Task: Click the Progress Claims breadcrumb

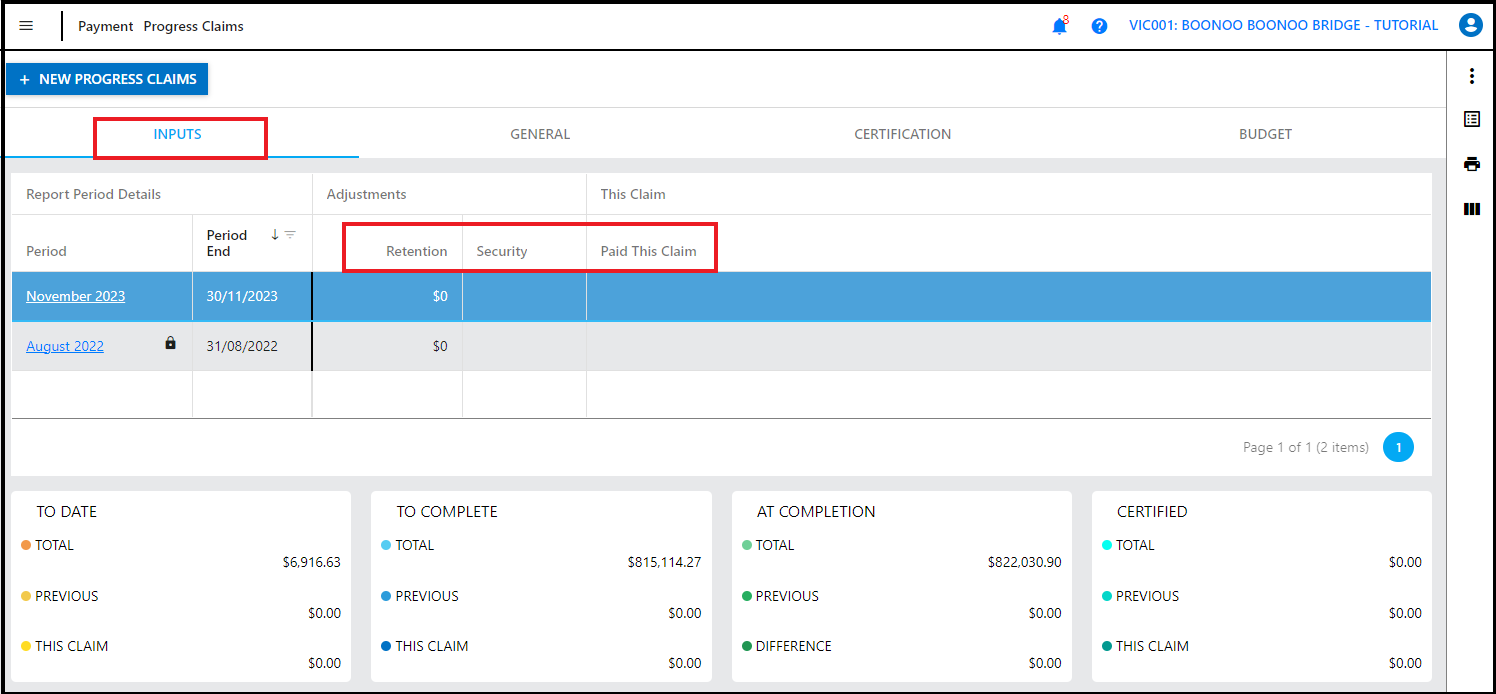Action: click(193, 26)
